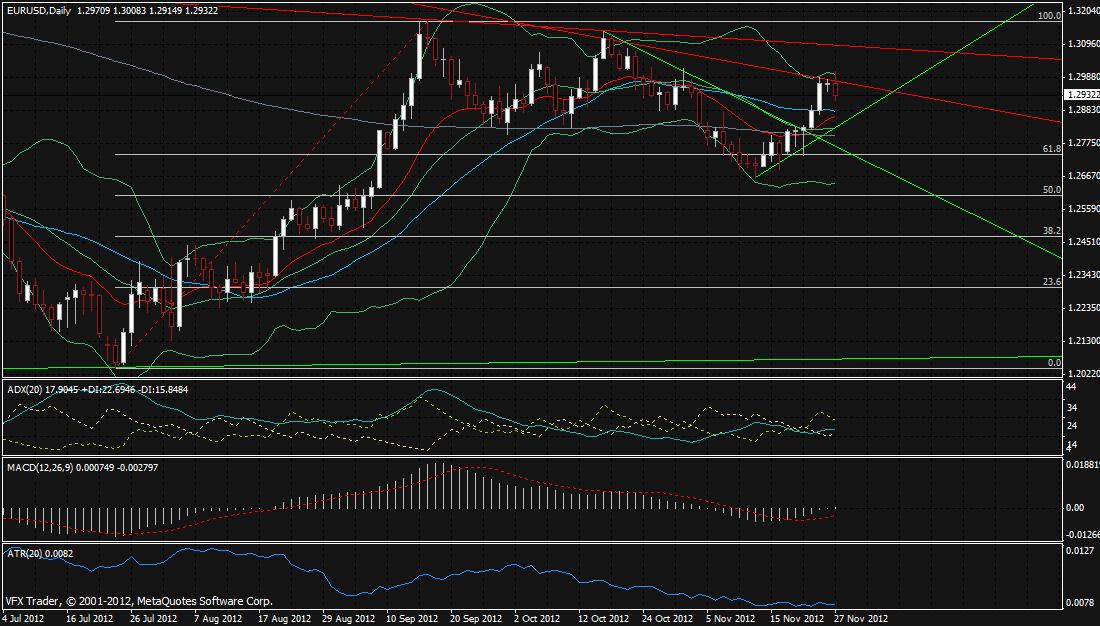Click the 23.6 Fibonacci retracement label
Image resolution: width=1100 pixels, height=626 pixels.
tap(1051, 281)
